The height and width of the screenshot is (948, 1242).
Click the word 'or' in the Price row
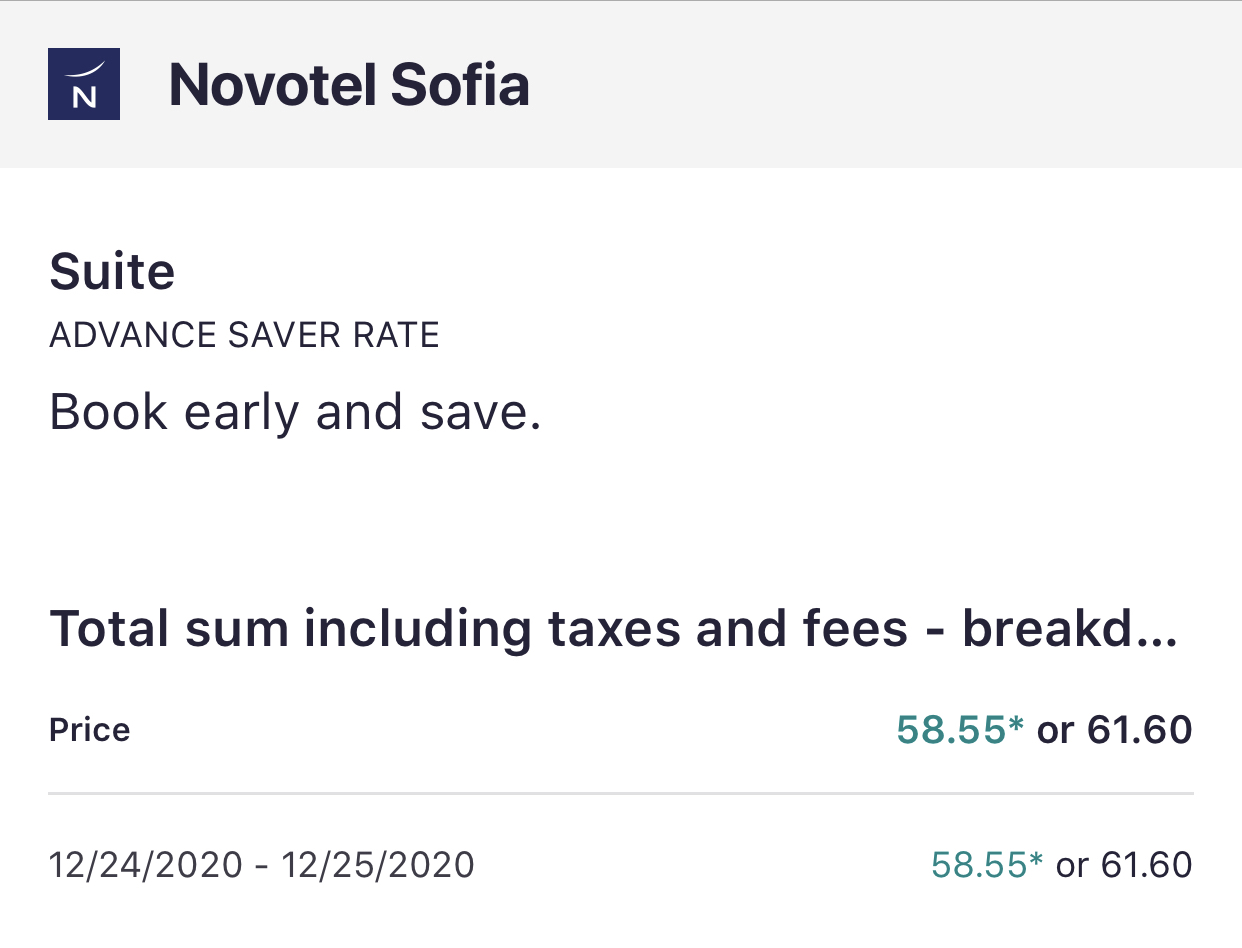1055,732
